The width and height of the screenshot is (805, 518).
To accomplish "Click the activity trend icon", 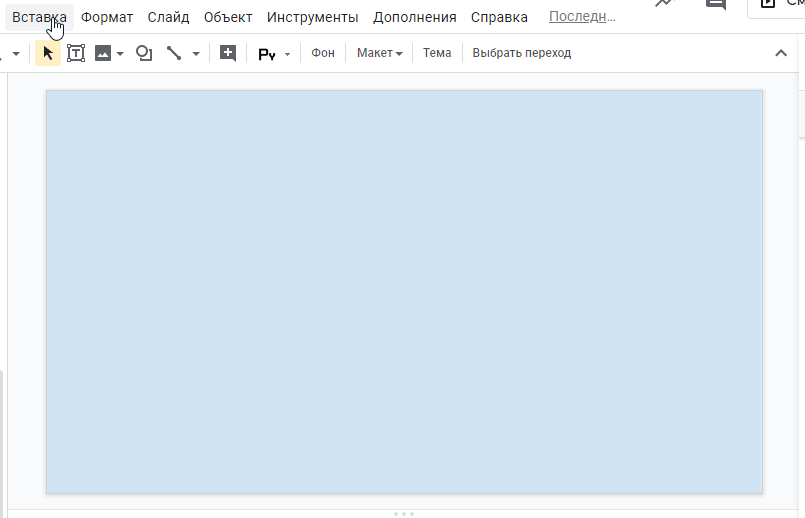I will [x=665, y=4].
